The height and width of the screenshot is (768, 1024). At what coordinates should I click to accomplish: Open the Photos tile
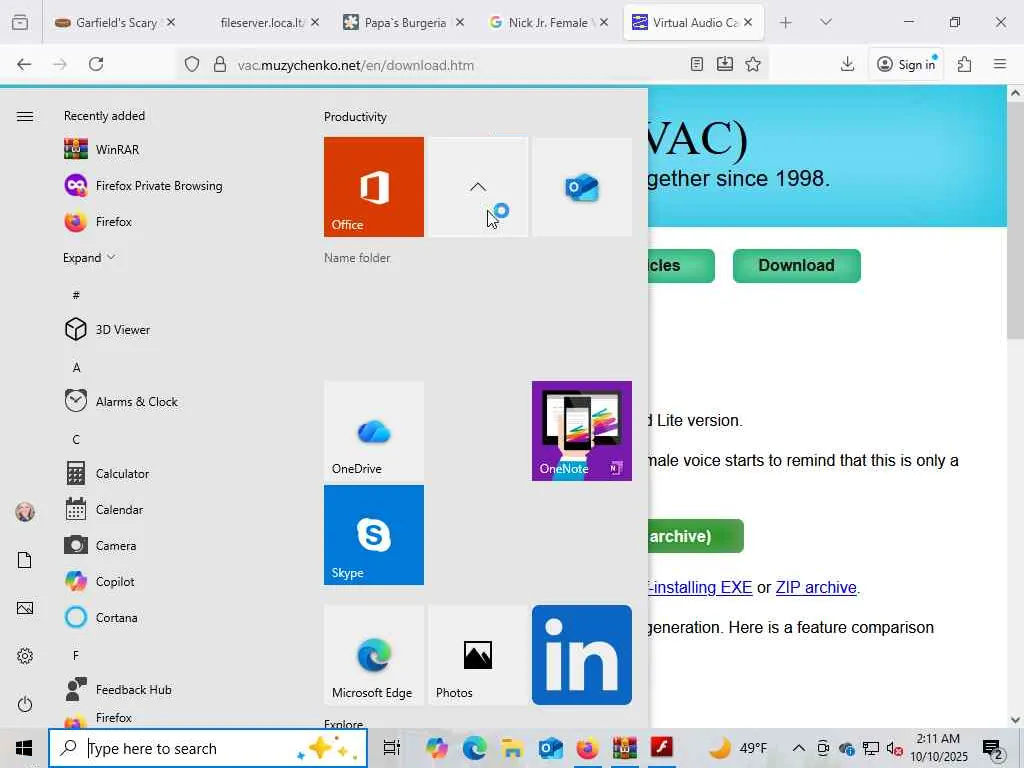[x=478, y=655]
